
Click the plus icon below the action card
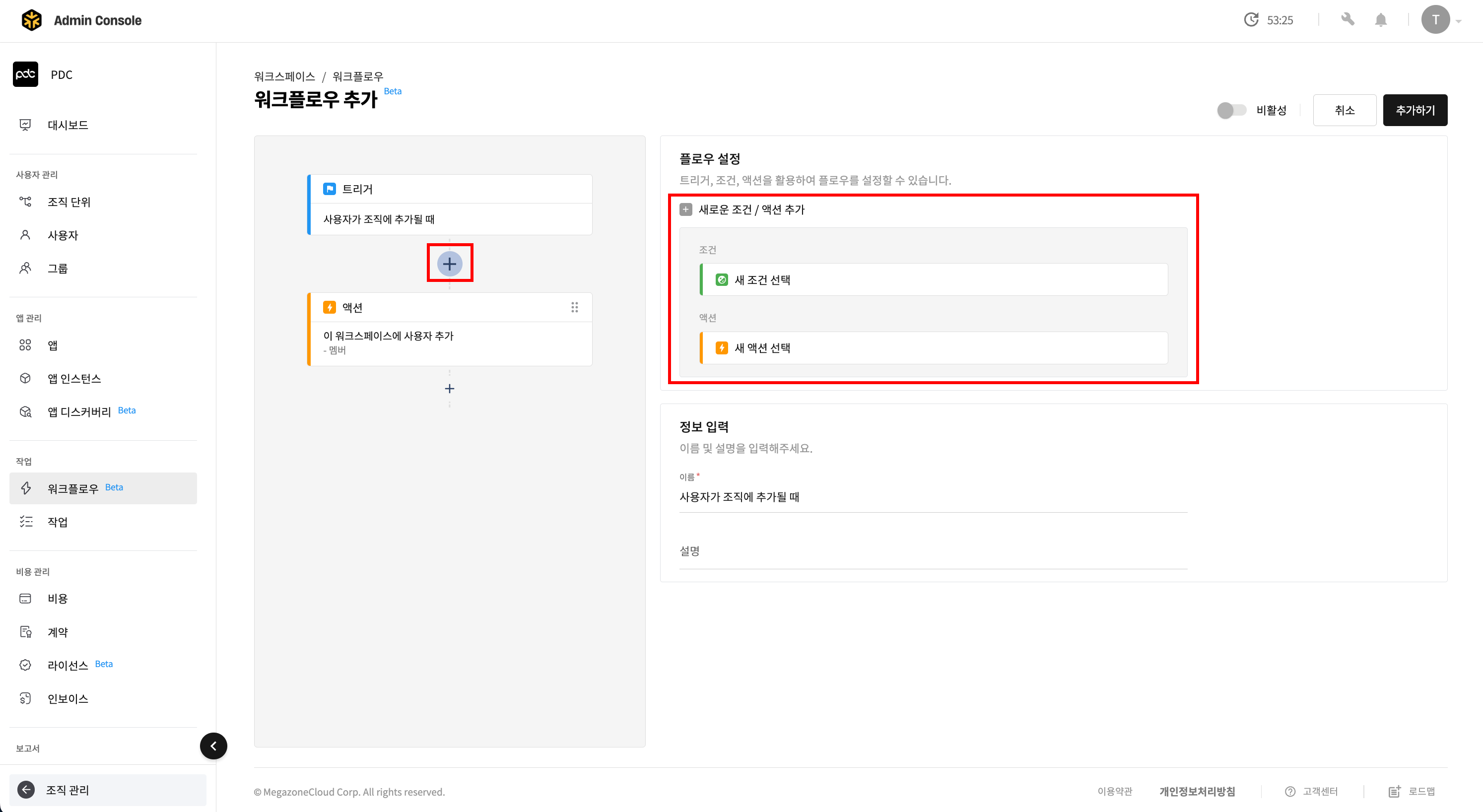pyautogui.click(x=450, y=389)
